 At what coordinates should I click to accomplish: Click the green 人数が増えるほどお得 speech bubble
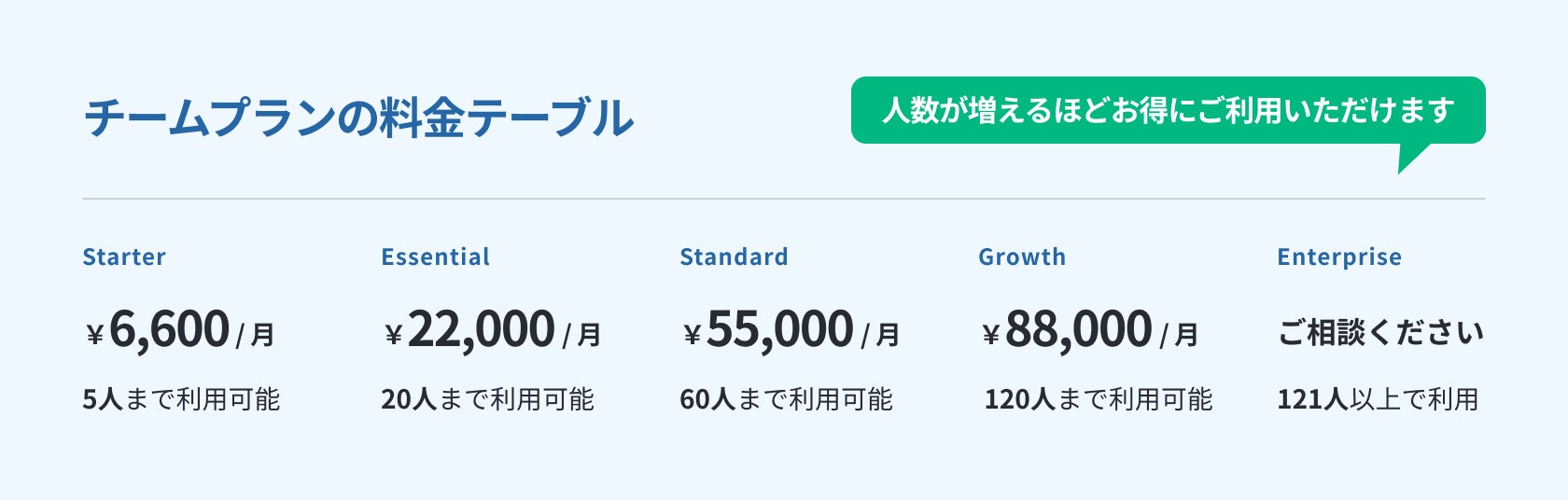1167,110
